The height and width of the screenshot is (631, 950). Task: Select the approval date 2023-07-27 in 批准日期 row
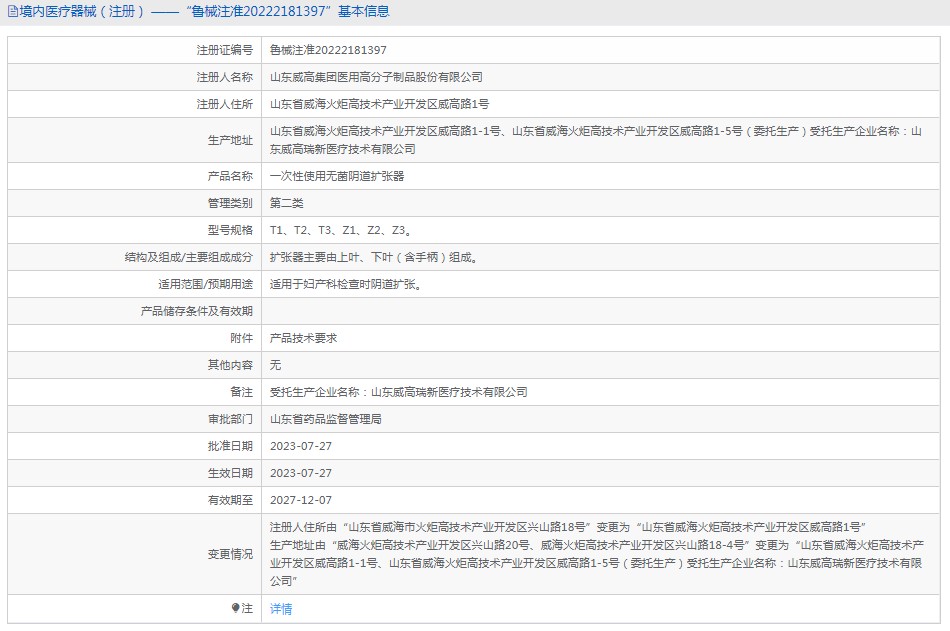[x=301, y=446]
